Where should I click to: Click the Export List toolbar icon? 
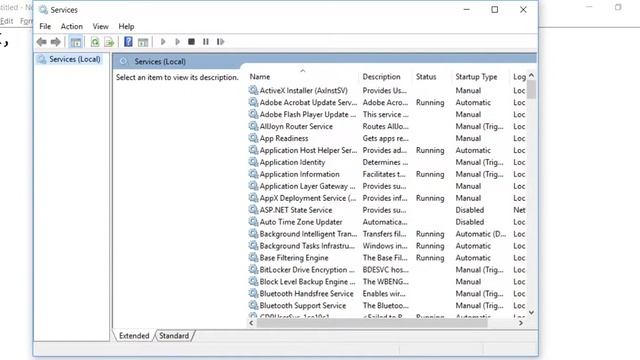tap(109, 42)
